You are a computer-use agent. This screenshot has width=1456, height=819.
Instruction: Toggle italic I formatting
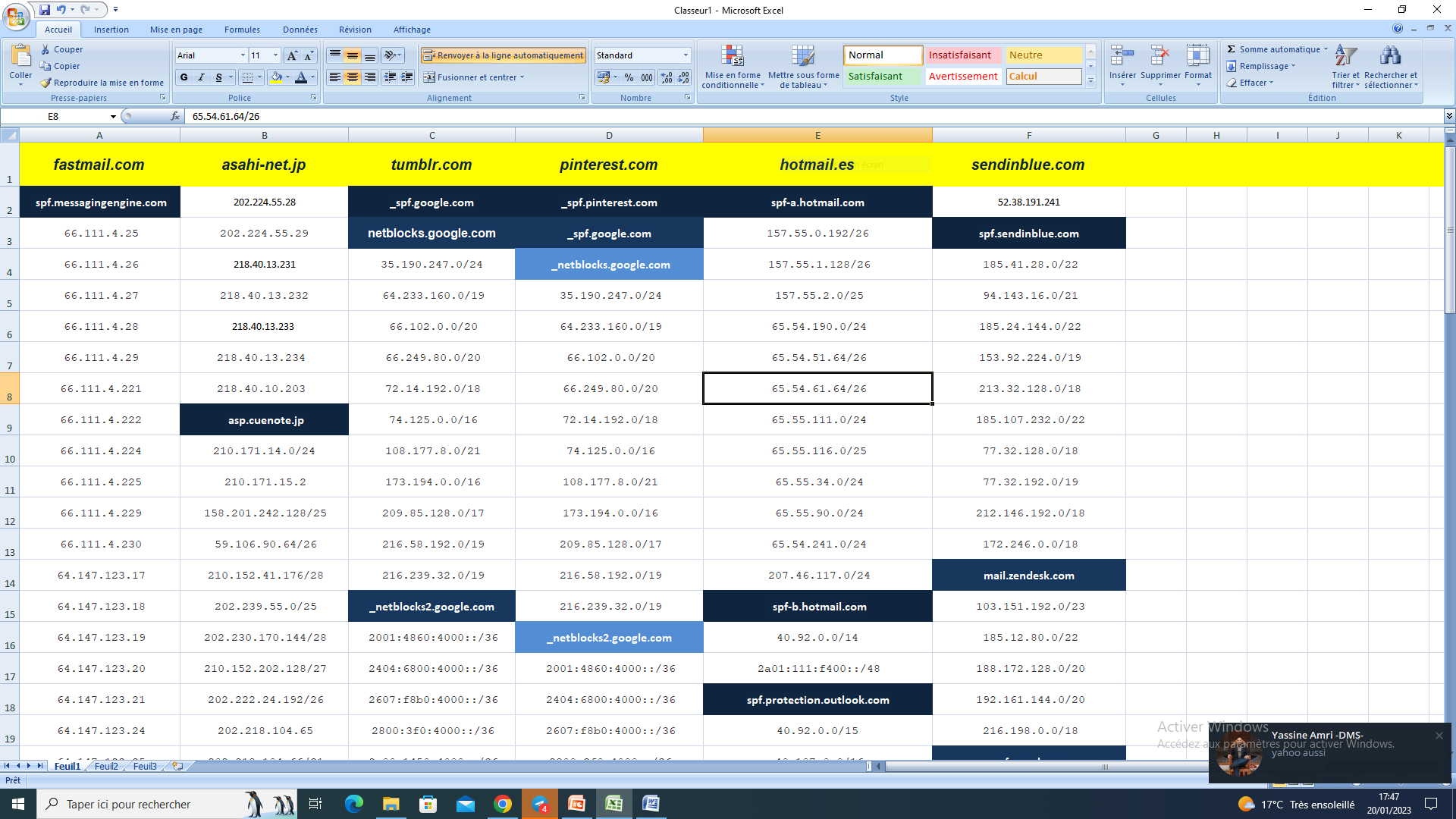click(202, 77)
